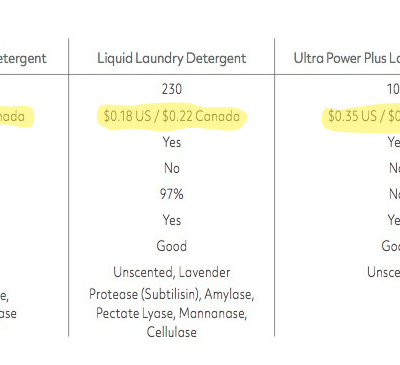Click the Unscented, Lavender scent text

coord(172,272)
